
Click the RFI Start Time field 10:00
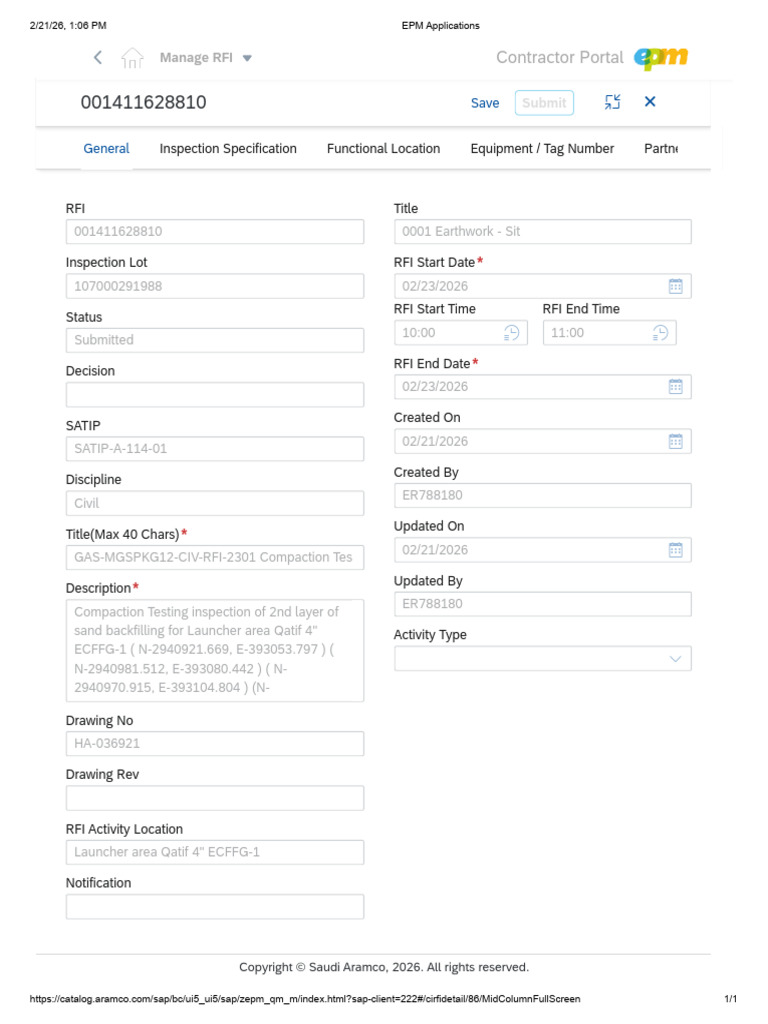460,333
